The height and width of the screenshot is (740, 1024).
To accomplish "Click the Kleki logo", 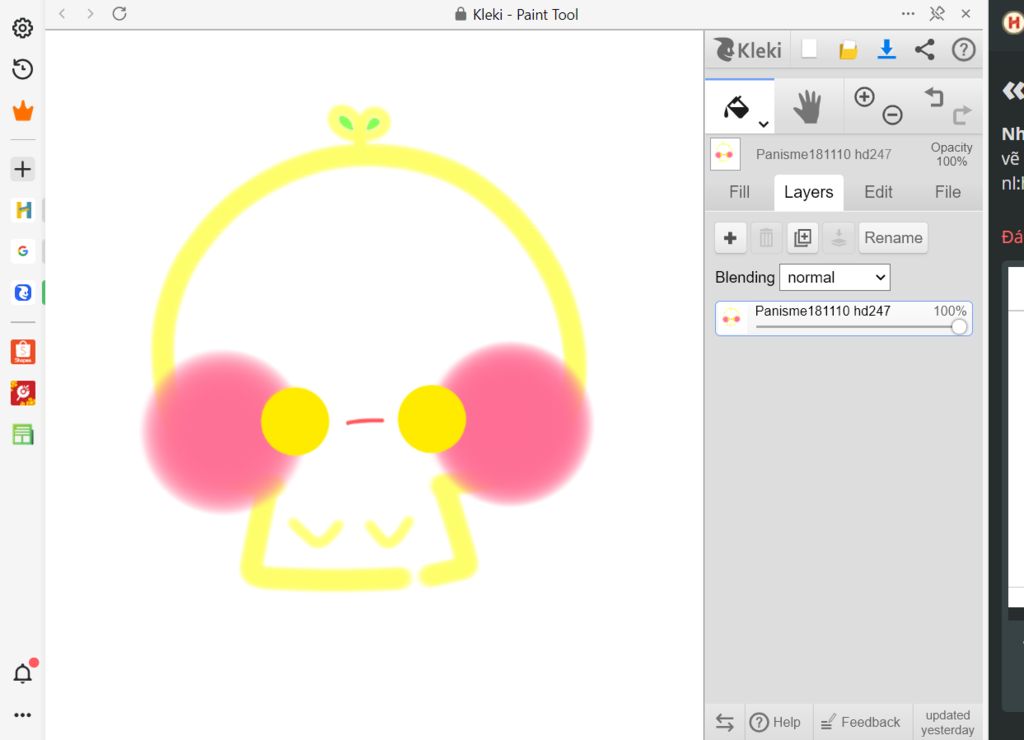I will 748,50.
